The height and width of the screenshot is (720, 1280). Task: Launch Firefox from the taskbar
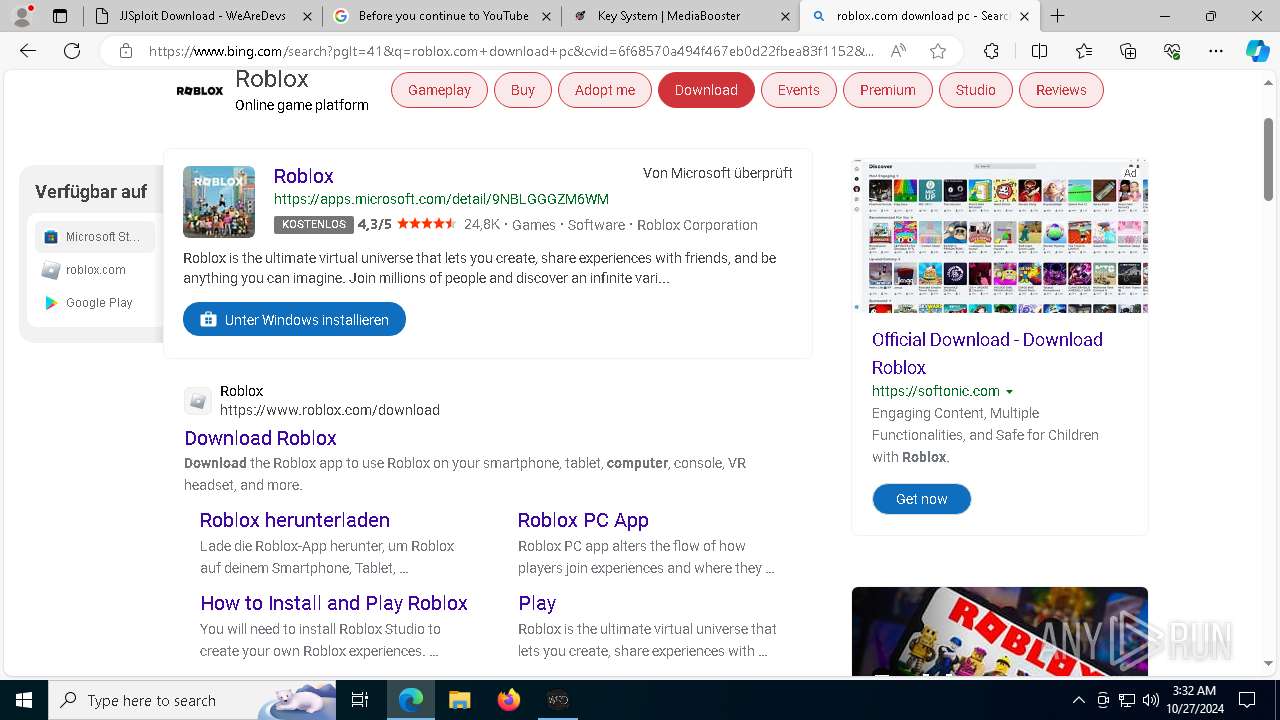(509, 700)
